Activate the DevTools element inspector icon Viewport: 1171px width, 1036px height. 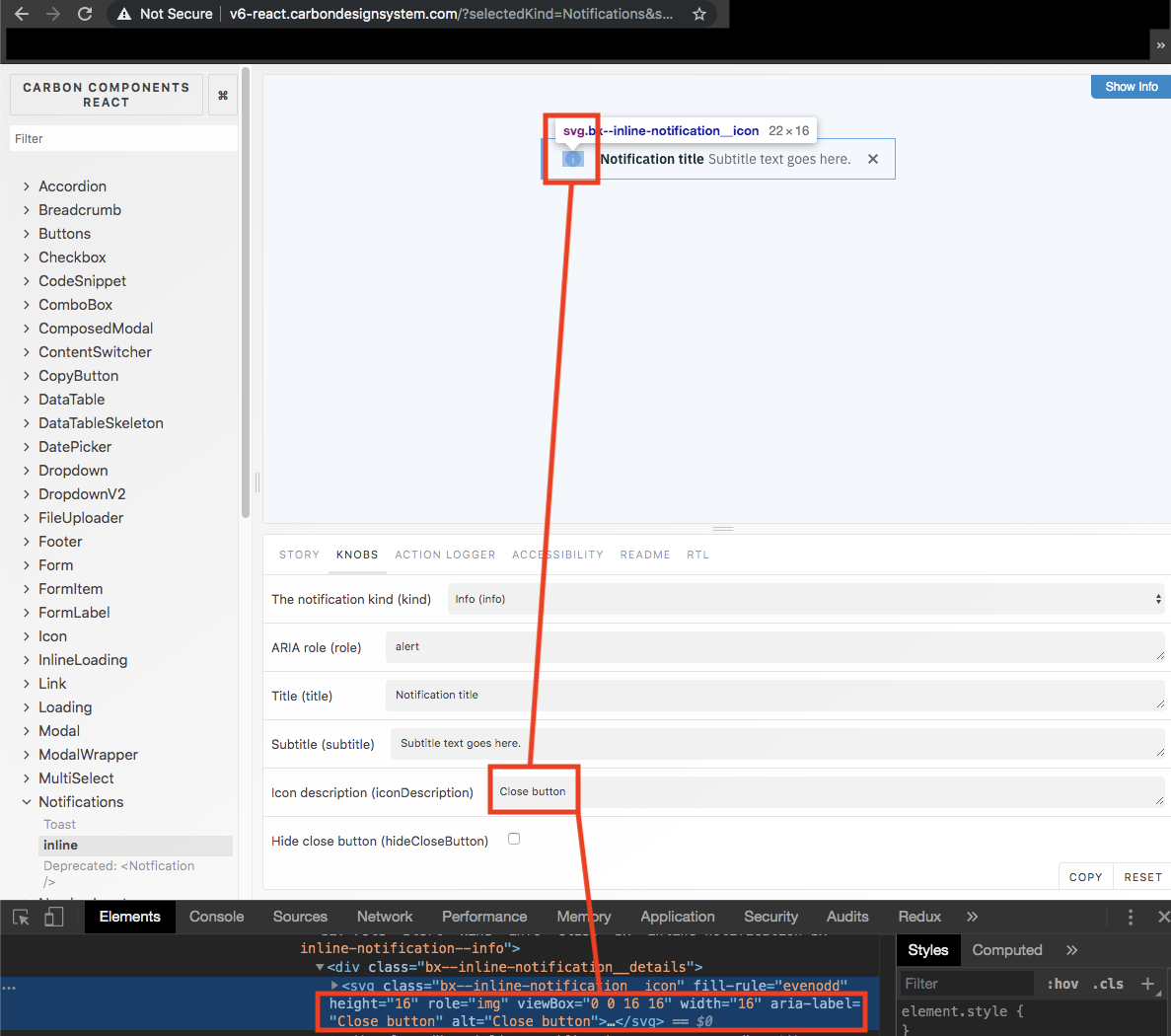coord(21,918)
